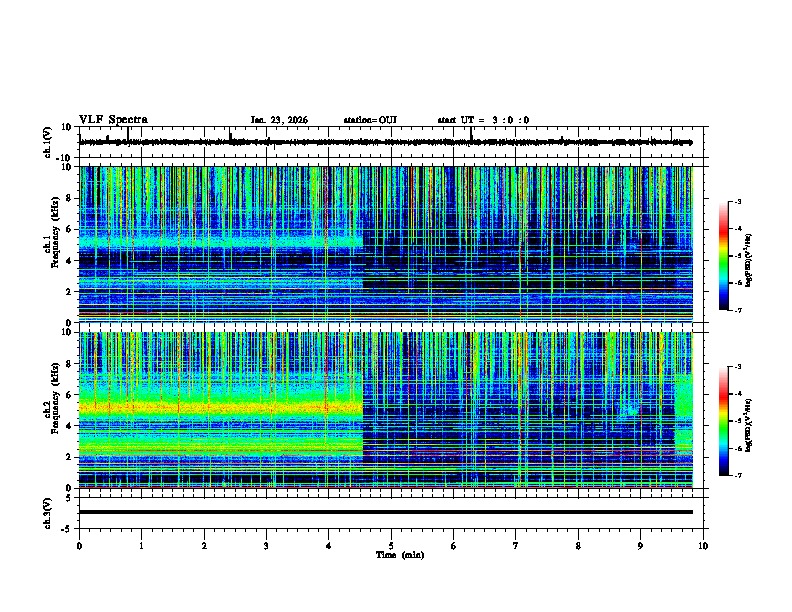Viewport: 792px width, 612px height.
Task: Click the ch.3 voltage tick label "-5"
Action: click(67, 529)
